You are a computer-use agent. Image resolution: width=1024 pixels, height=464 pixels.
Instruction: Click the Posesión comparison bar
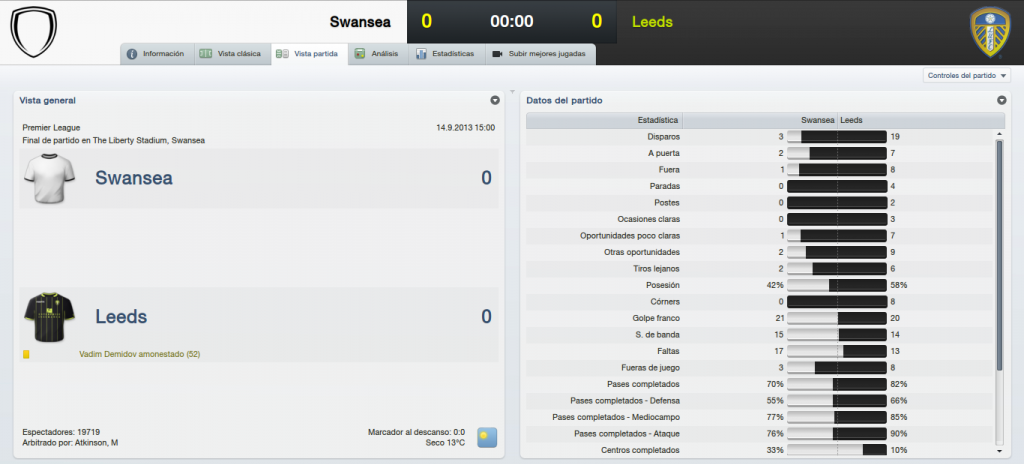pyautogui.click(x=837, y=285)
